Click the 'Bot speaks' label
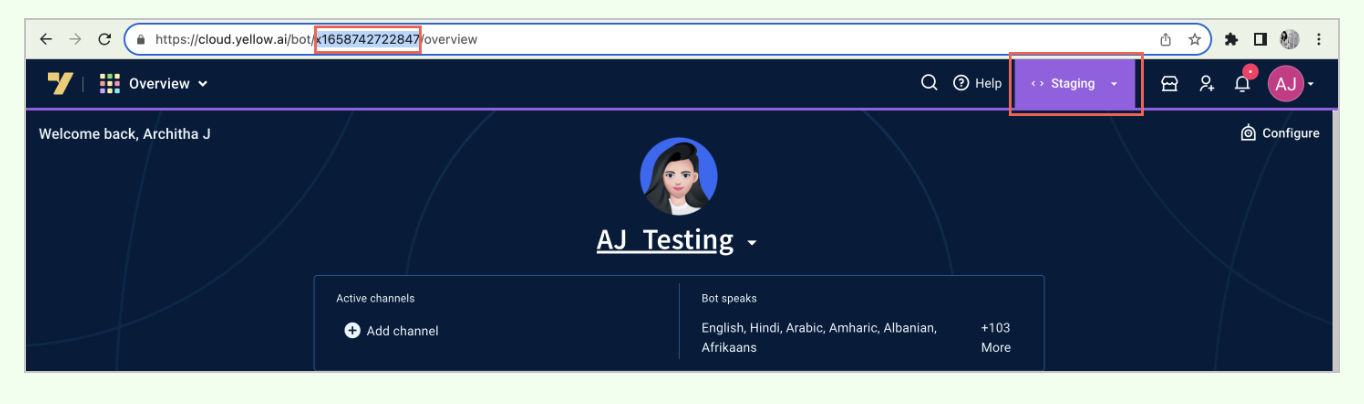 [730, 298]
